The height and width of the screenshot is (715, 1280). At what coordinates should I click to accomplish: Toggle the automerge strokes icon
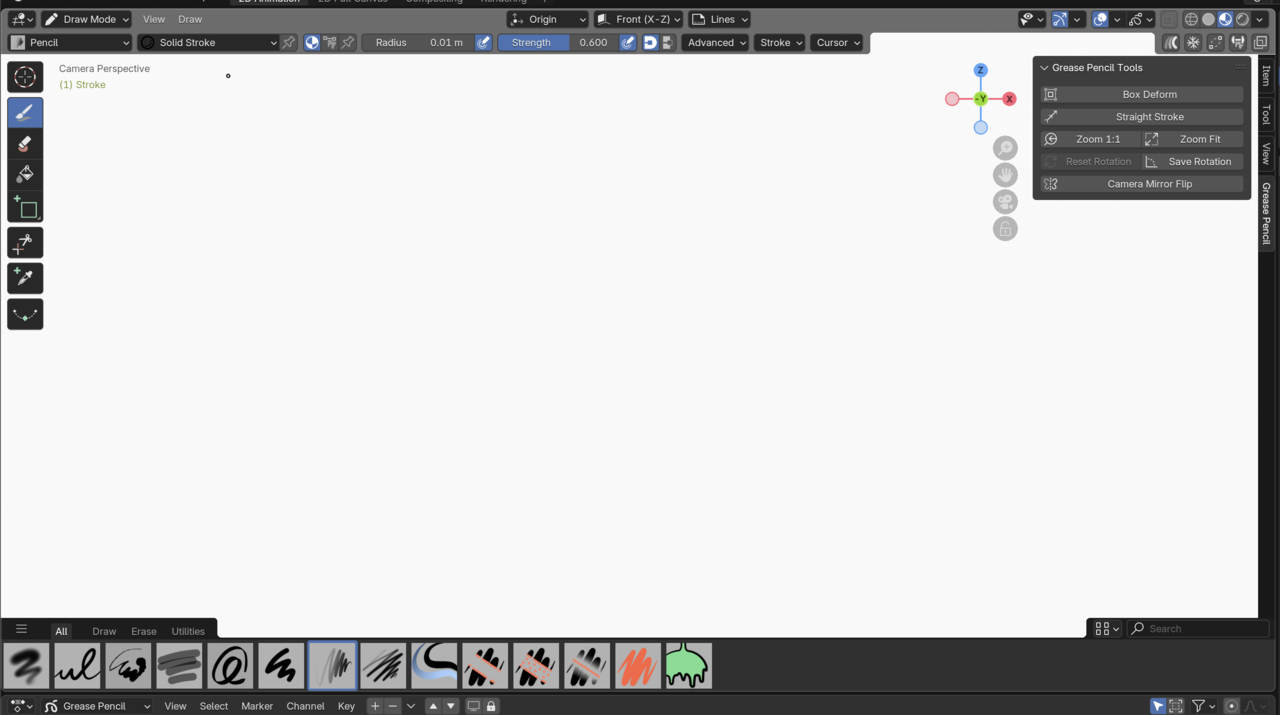coord(1238,43)
